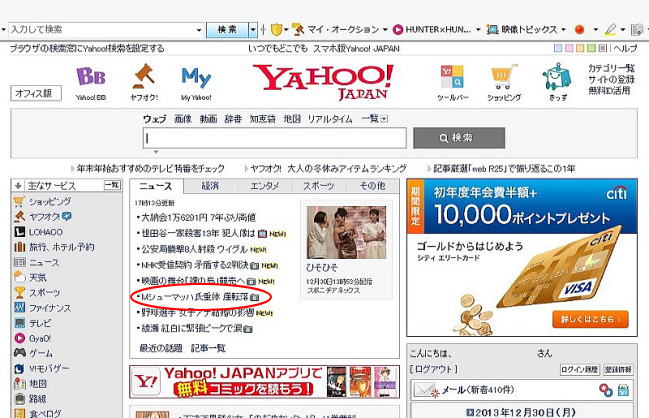Select 路線 in the services sidebar
649x418 pixels.
coord(38,399)
